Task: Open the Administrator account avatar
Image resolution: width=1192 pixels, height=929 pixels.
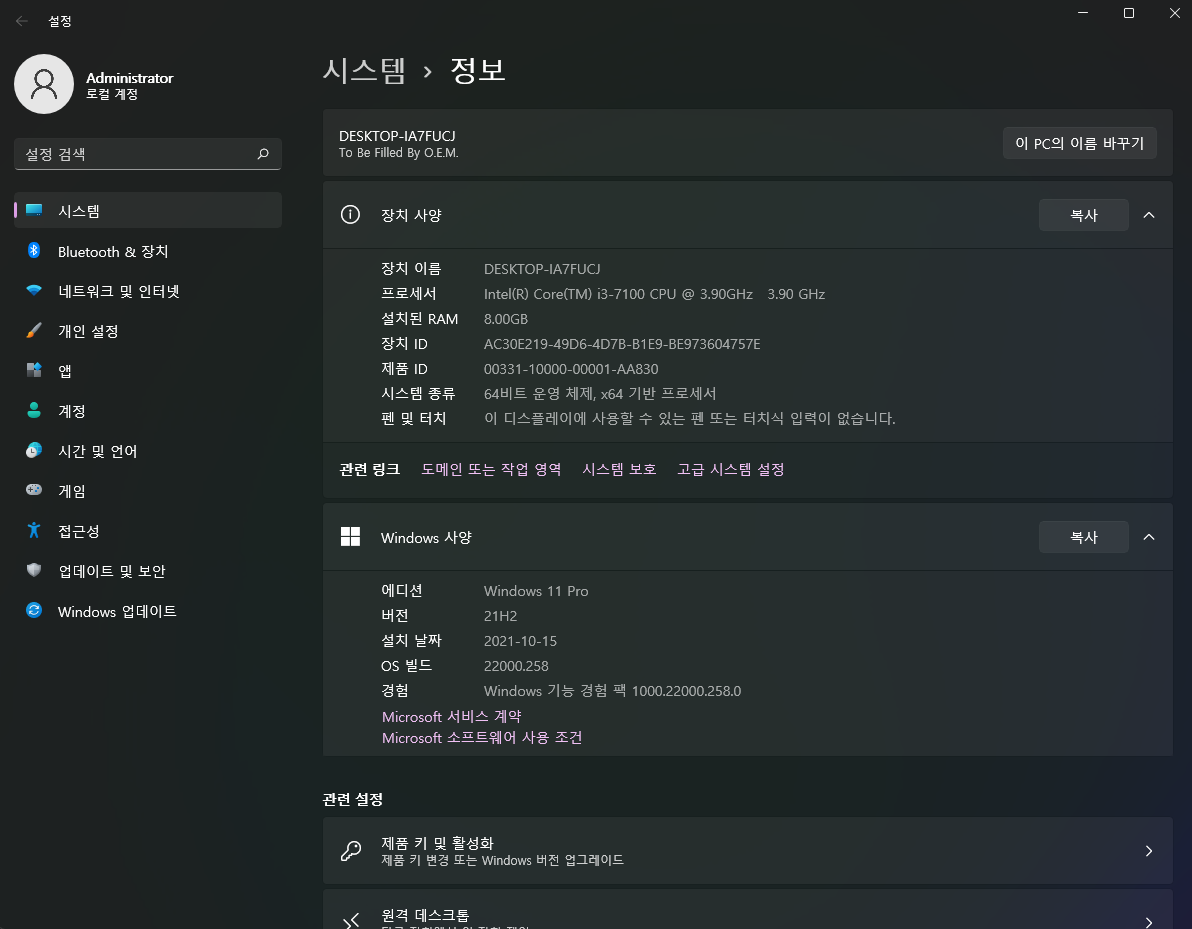Action: [x=44, y=84]
